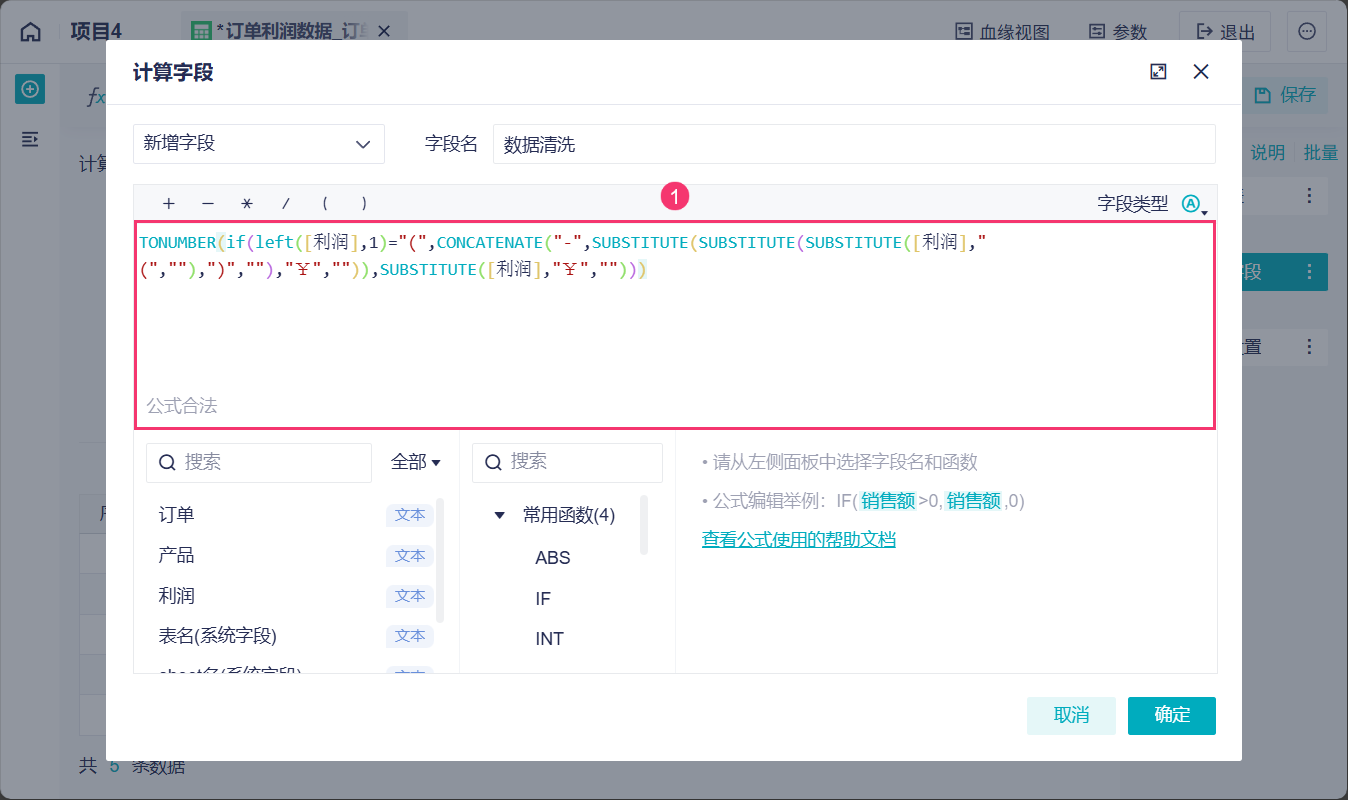Viewport: 1348px width, 800px height.
Task: Click the 保存 save button
Action: [x=1285, y=95]
